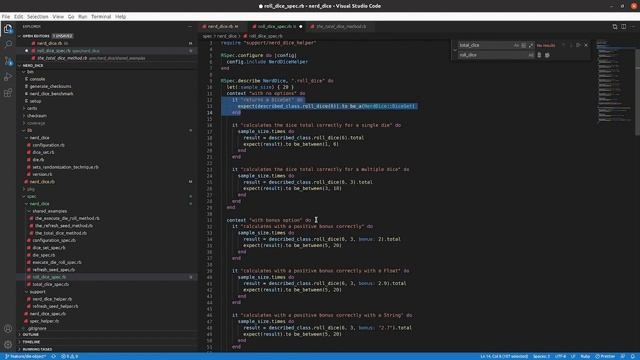Open dice_set.rb in the lib folder

43,152
